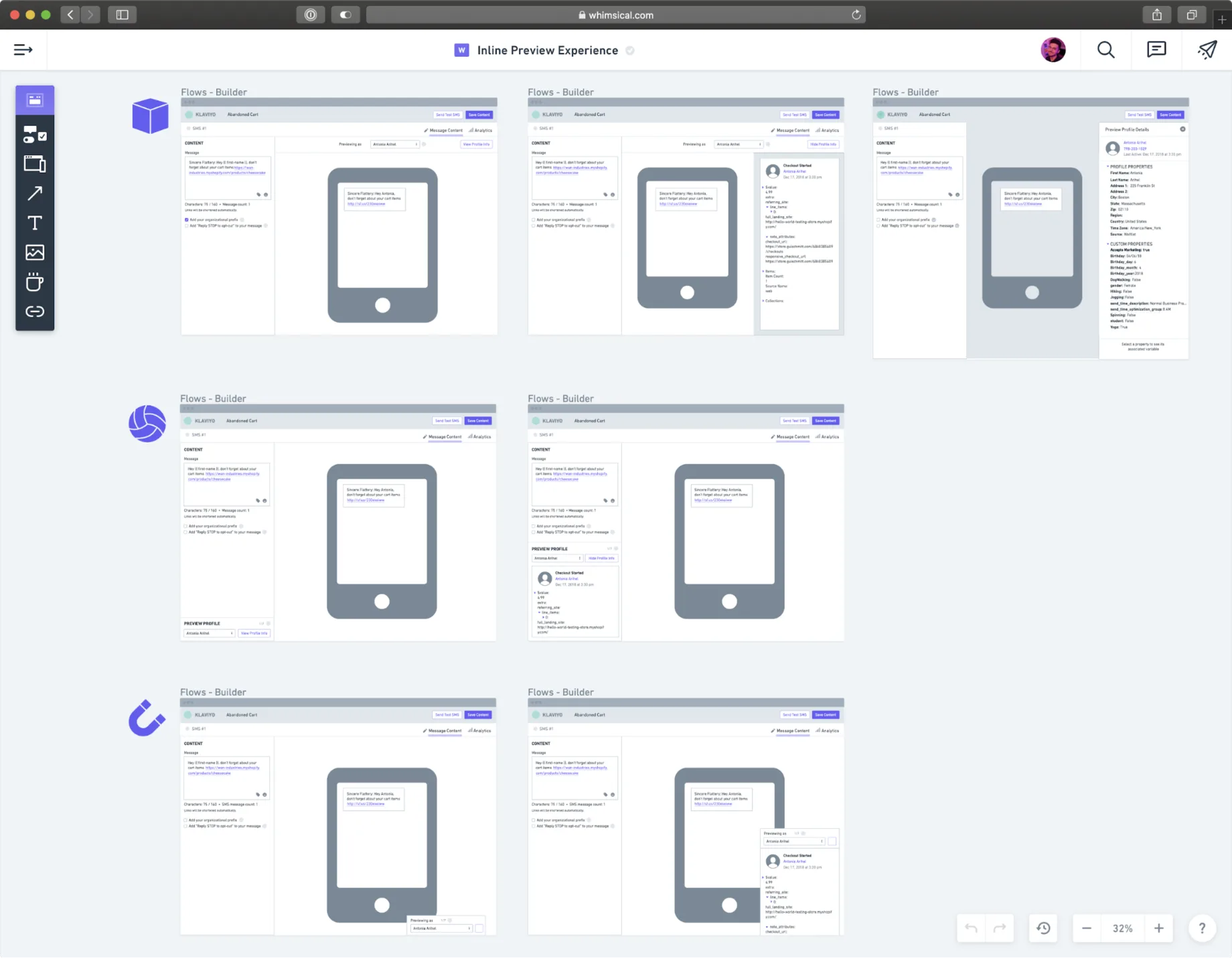1232x958 pixels.
Task: Go back in Safari browser
Action: [70, 15]
